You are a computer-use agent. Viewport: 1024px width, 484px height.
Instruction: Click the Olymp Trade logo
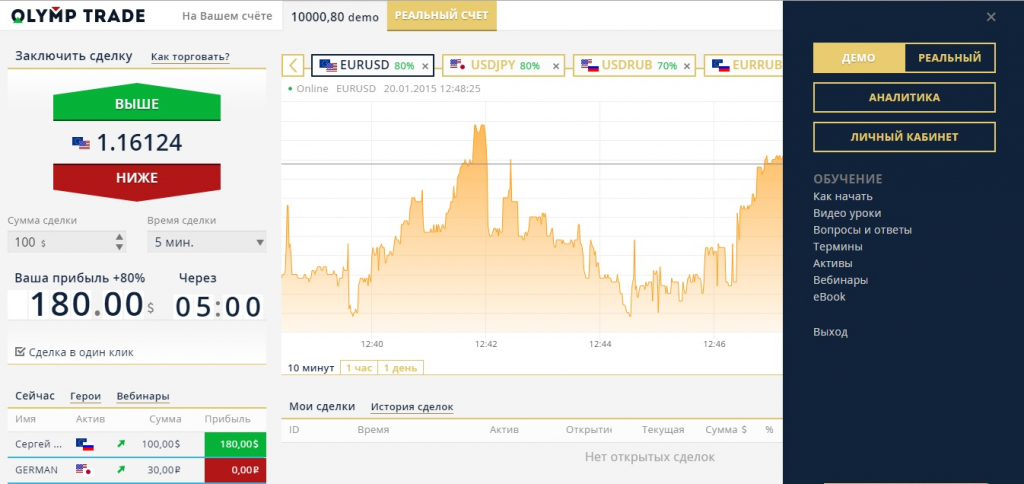tap(78, 16)
